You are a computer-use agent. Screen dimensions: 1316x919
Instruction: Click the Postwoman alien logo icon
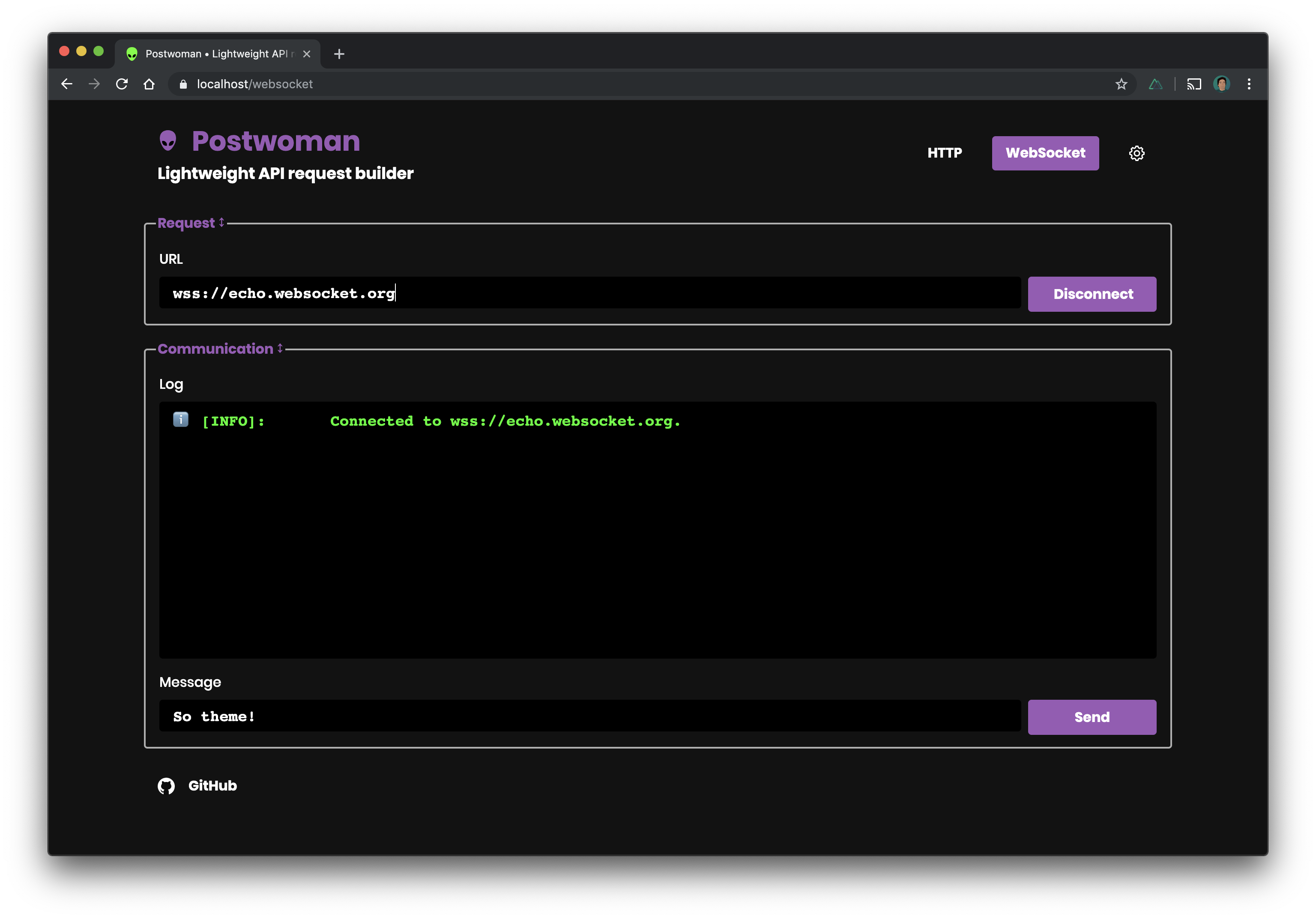[x=168, y=141]
